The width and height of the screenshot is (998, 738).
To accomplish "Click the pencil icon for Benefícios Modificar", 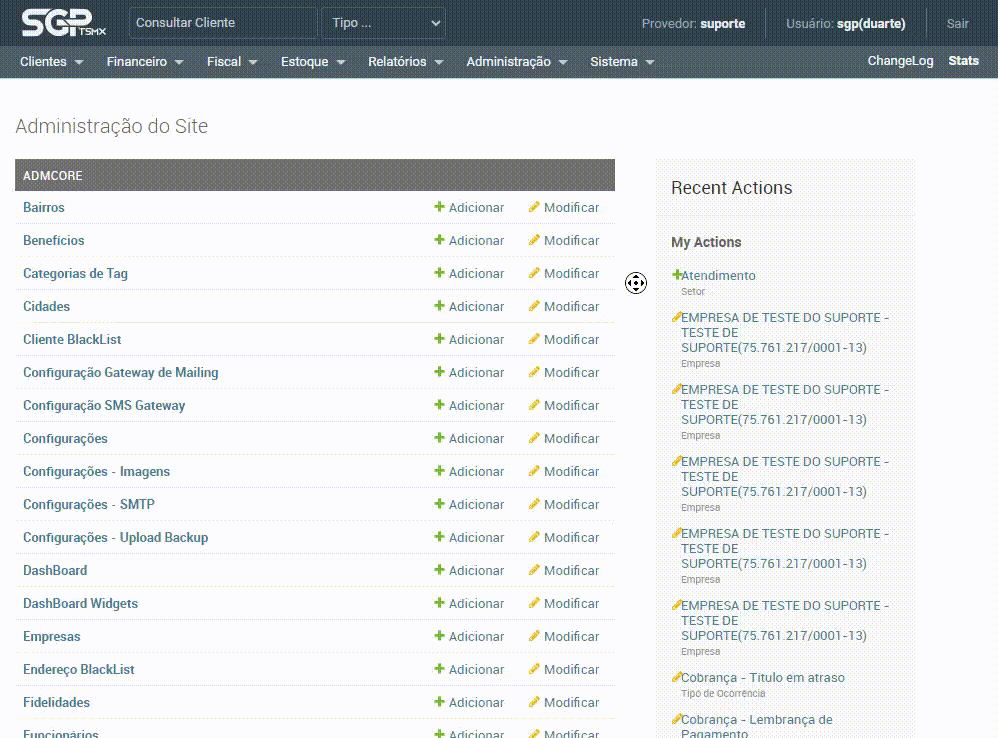I will pyautogui.click(x=534, y=240).
